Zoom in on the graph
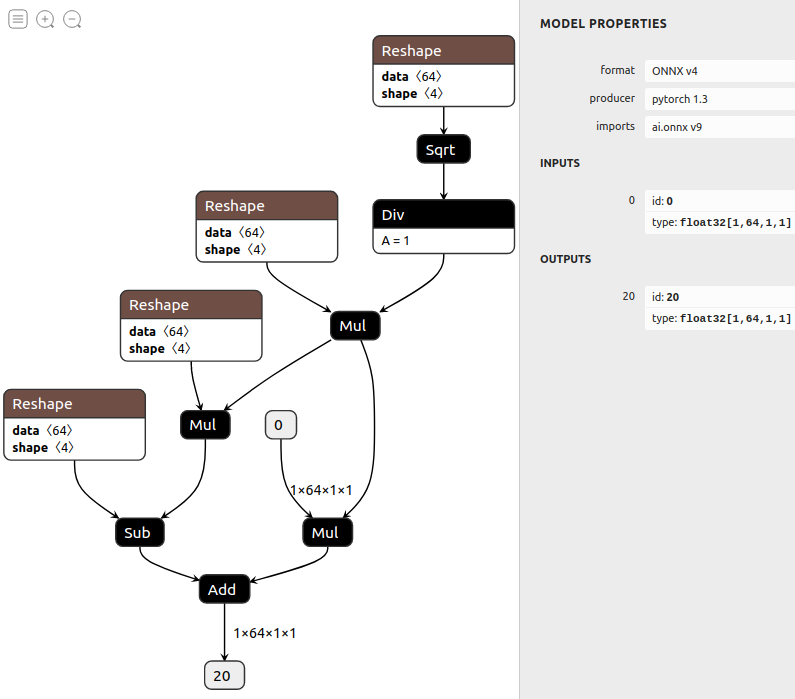 coord(45,19)
